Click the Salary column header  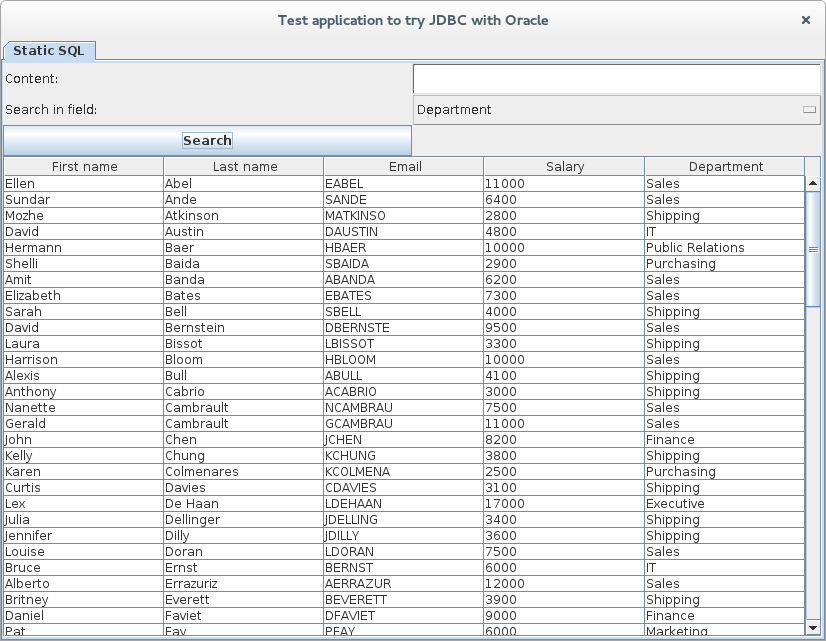[564, 167]
